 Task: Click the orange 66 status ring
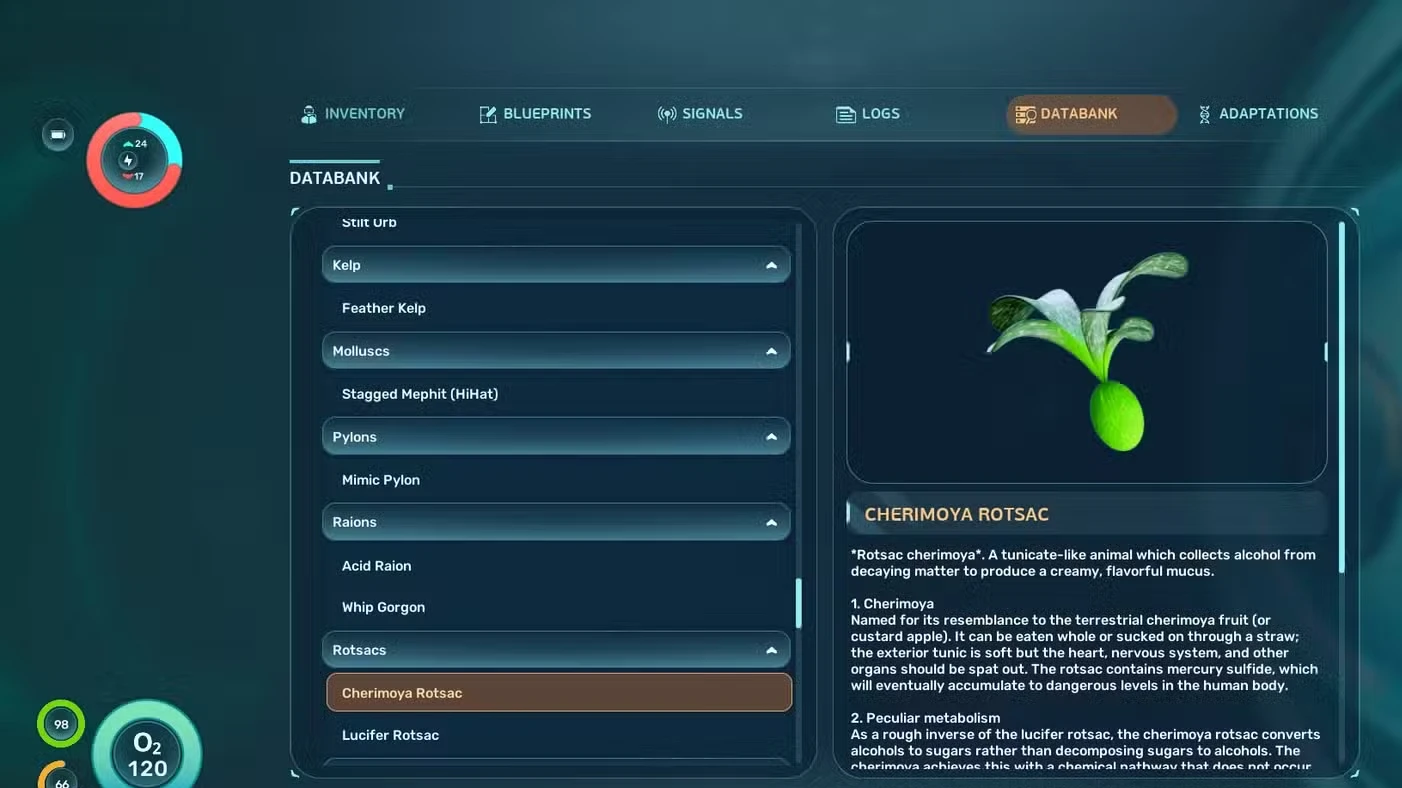click(60, 776)
